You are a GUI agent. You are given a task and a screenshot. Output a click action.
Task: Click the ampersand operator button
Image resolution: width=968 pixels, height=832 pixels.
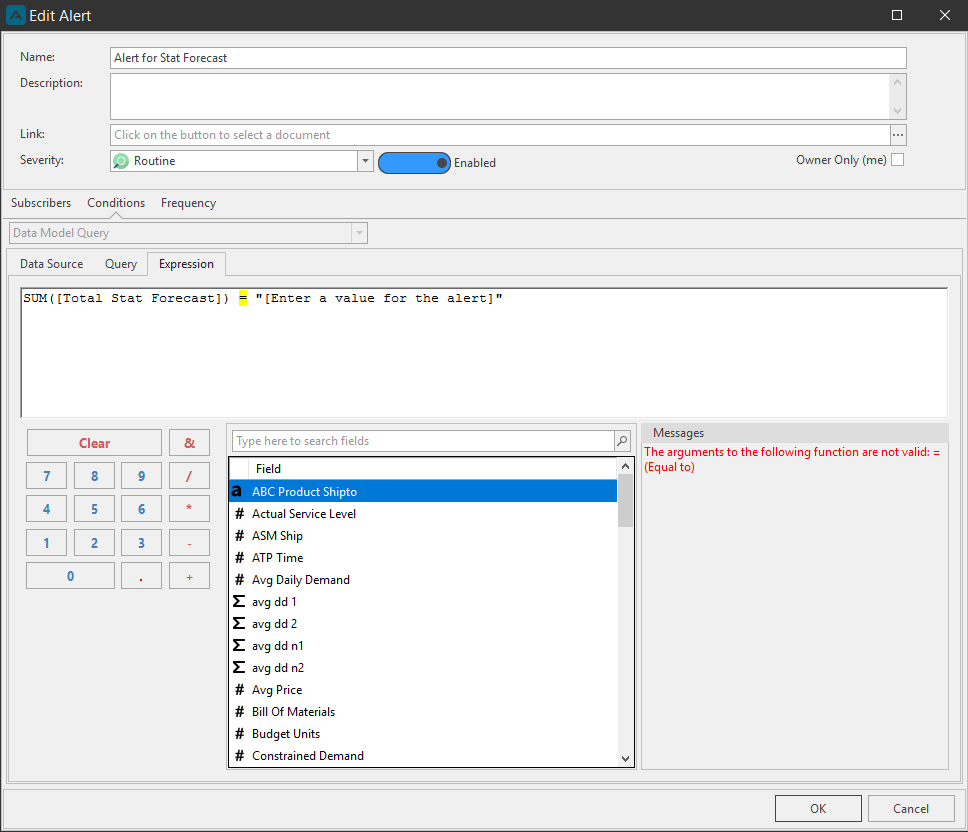point(190,443)
